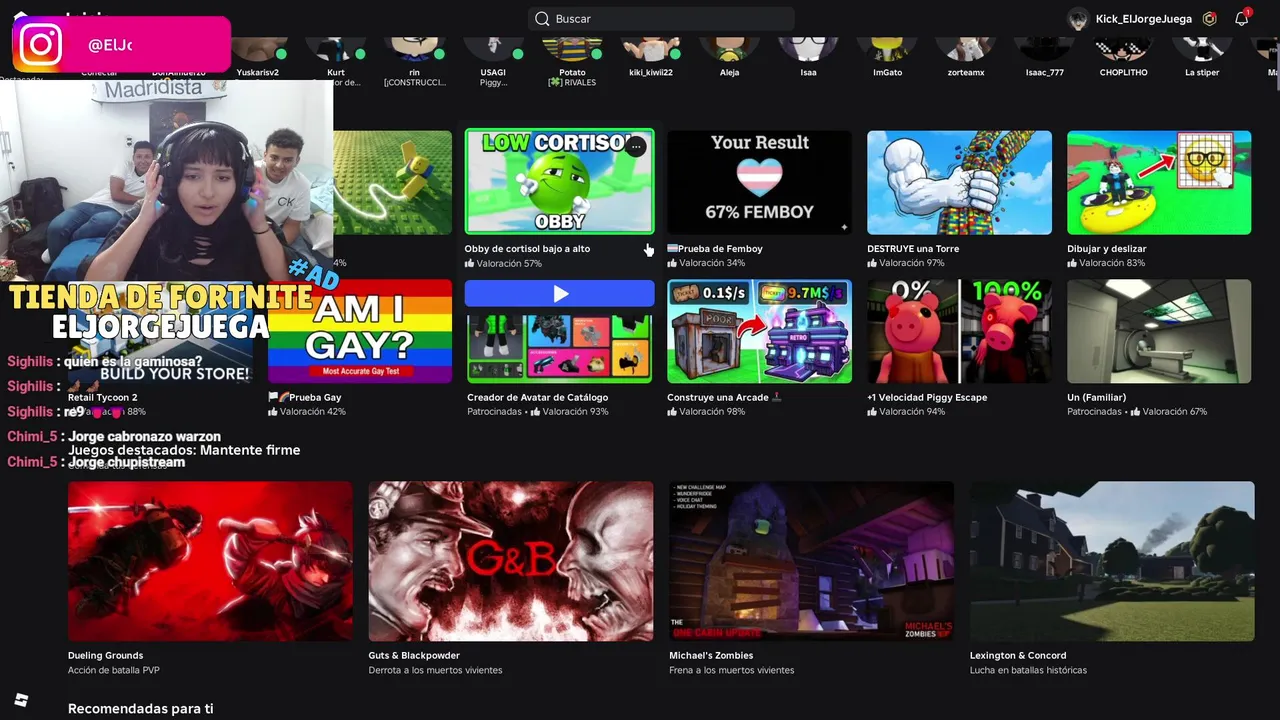Open the Construye una Arcade thumbnail

point(760,331)
